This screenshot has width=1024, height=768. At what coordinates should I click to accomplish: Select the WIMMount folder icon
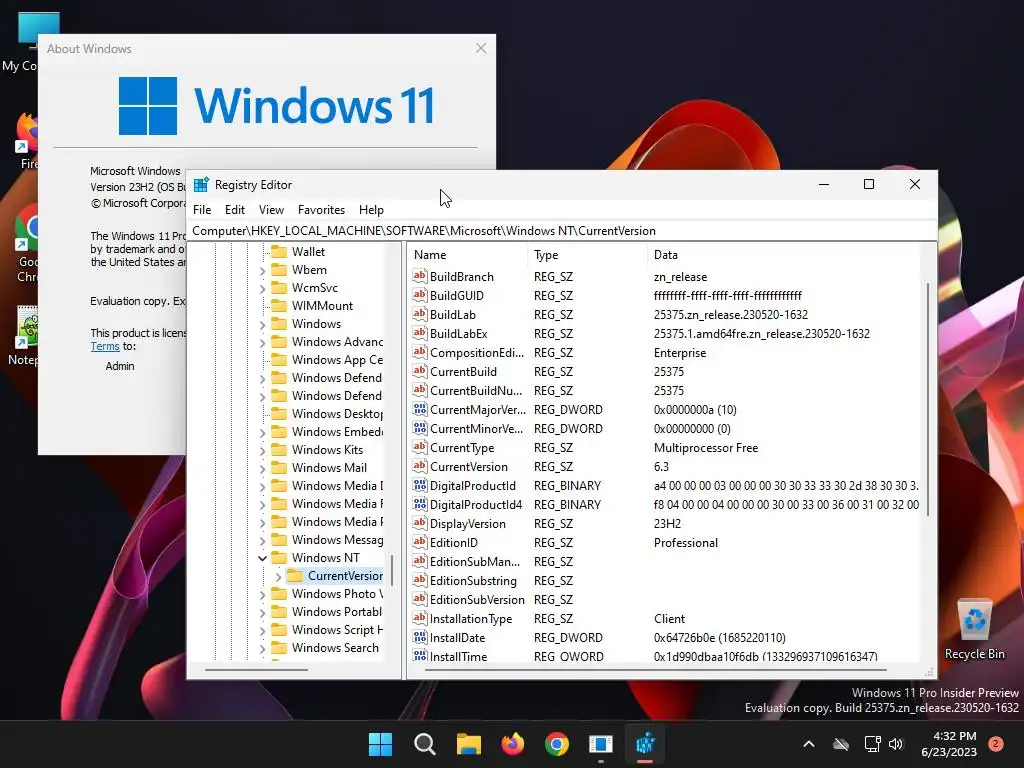click(279, 306)
